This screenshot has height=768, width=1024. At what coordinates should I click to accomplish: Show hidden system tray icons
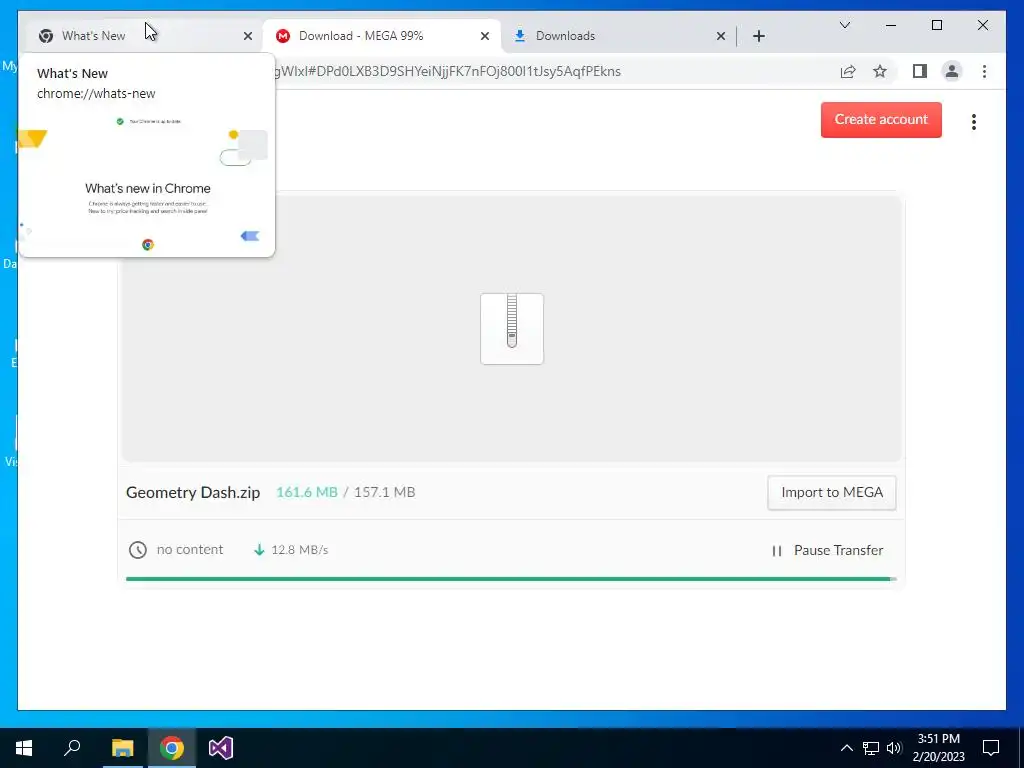click(846, 748)
